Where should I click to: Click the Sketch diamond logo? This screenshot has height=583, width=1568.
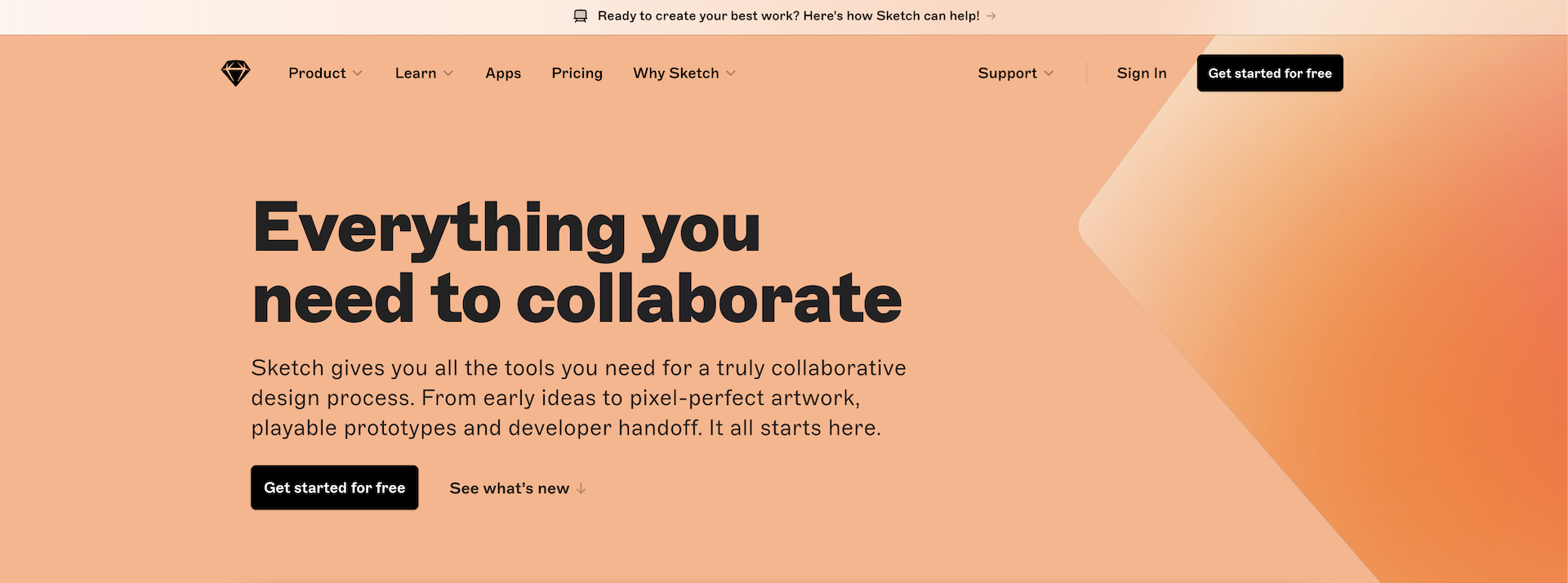click(x=235, y=73)
